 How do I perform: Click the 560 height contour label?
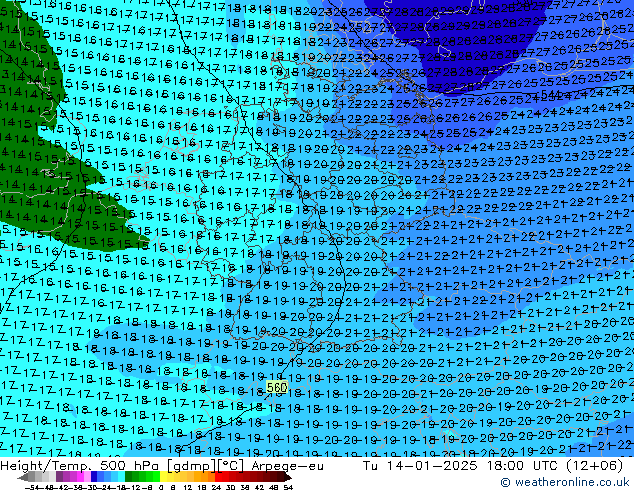277,388
